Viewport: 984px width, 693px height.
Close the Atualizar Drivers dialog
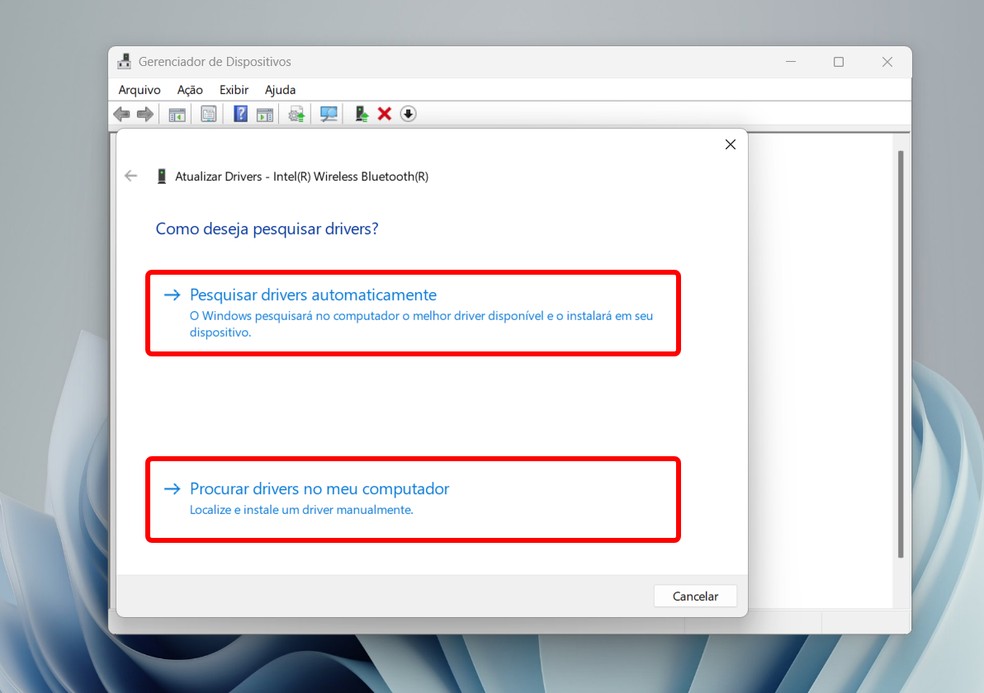coord(730,144)
